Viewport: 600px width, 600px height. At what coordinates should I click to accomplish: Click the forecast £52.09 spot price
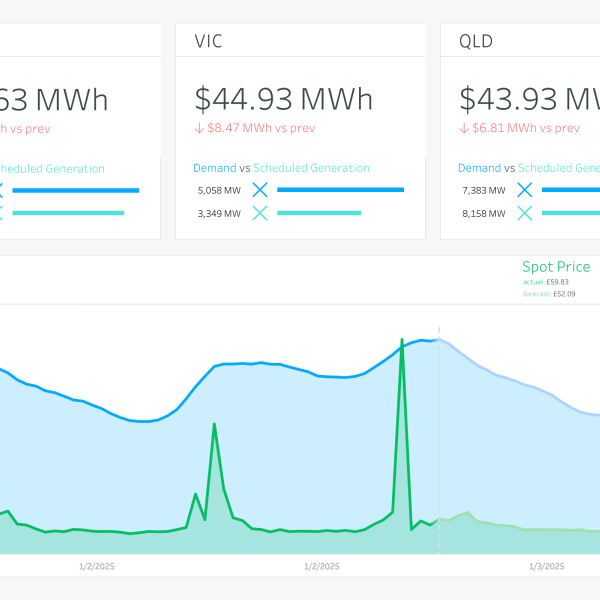coord(549,294)
